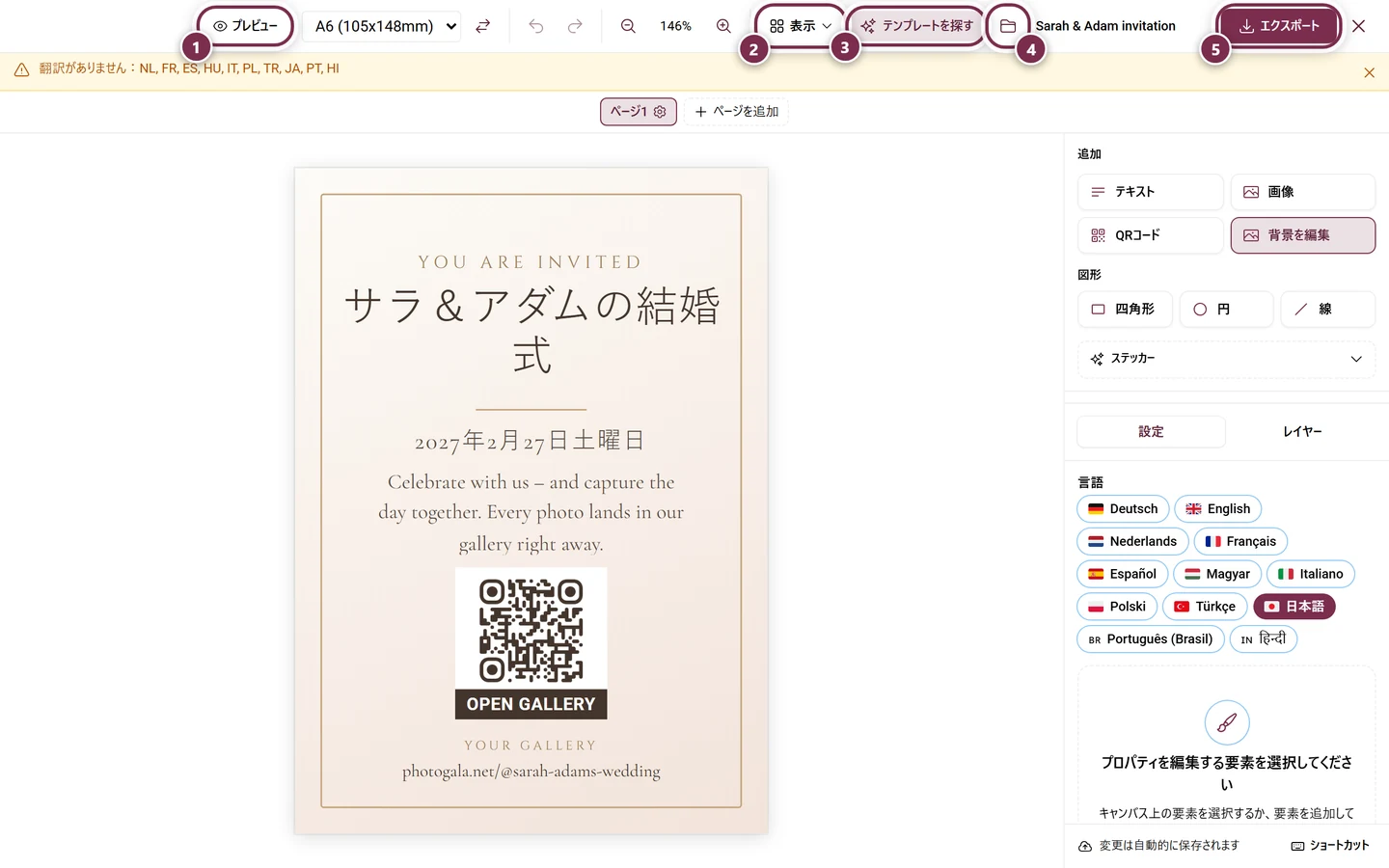Select English language

[1217, 509]
